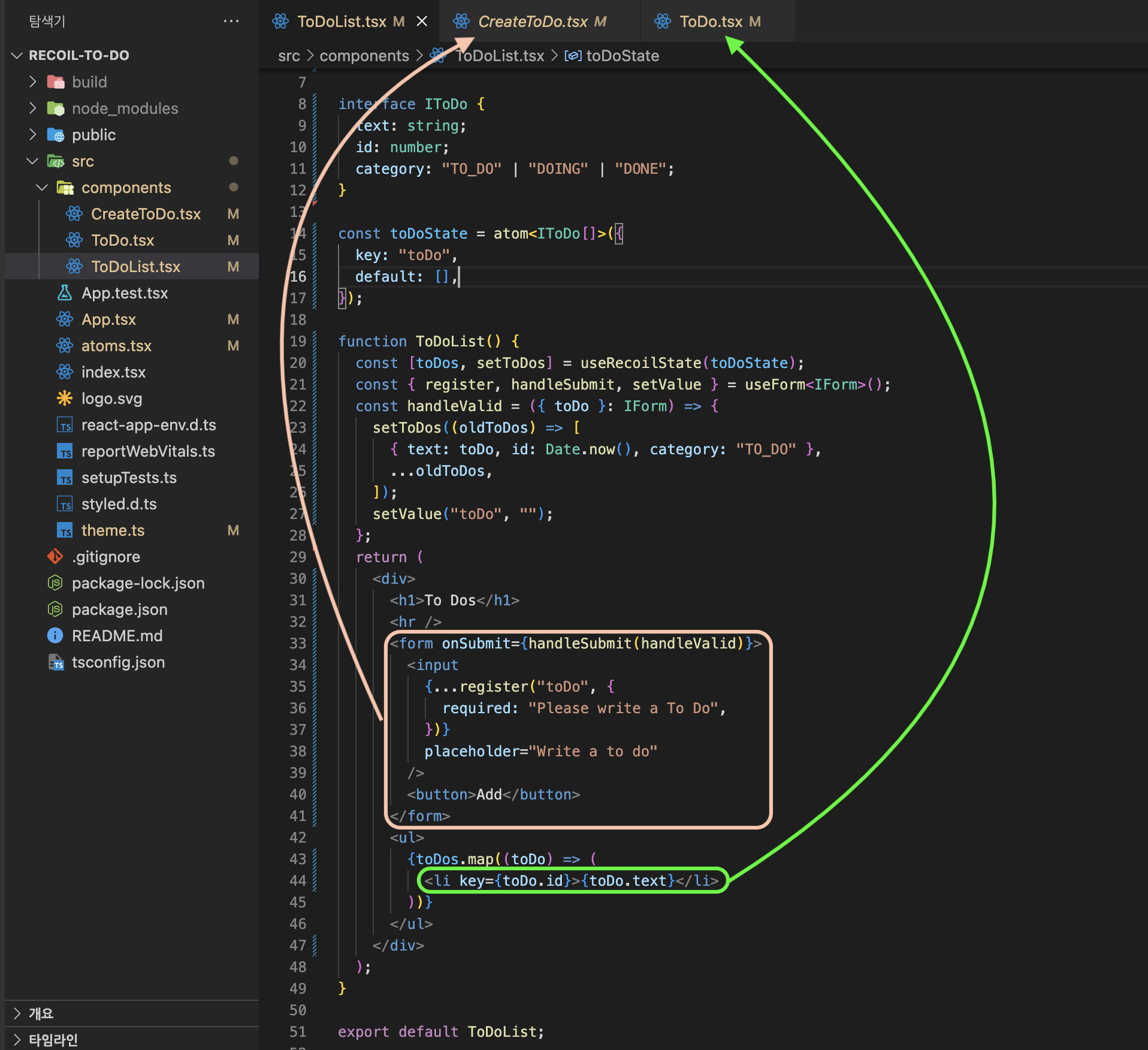The image size is (1148, 1050).
Task: Click the tsconfig.json file icon
Action: tap(56, 662)
